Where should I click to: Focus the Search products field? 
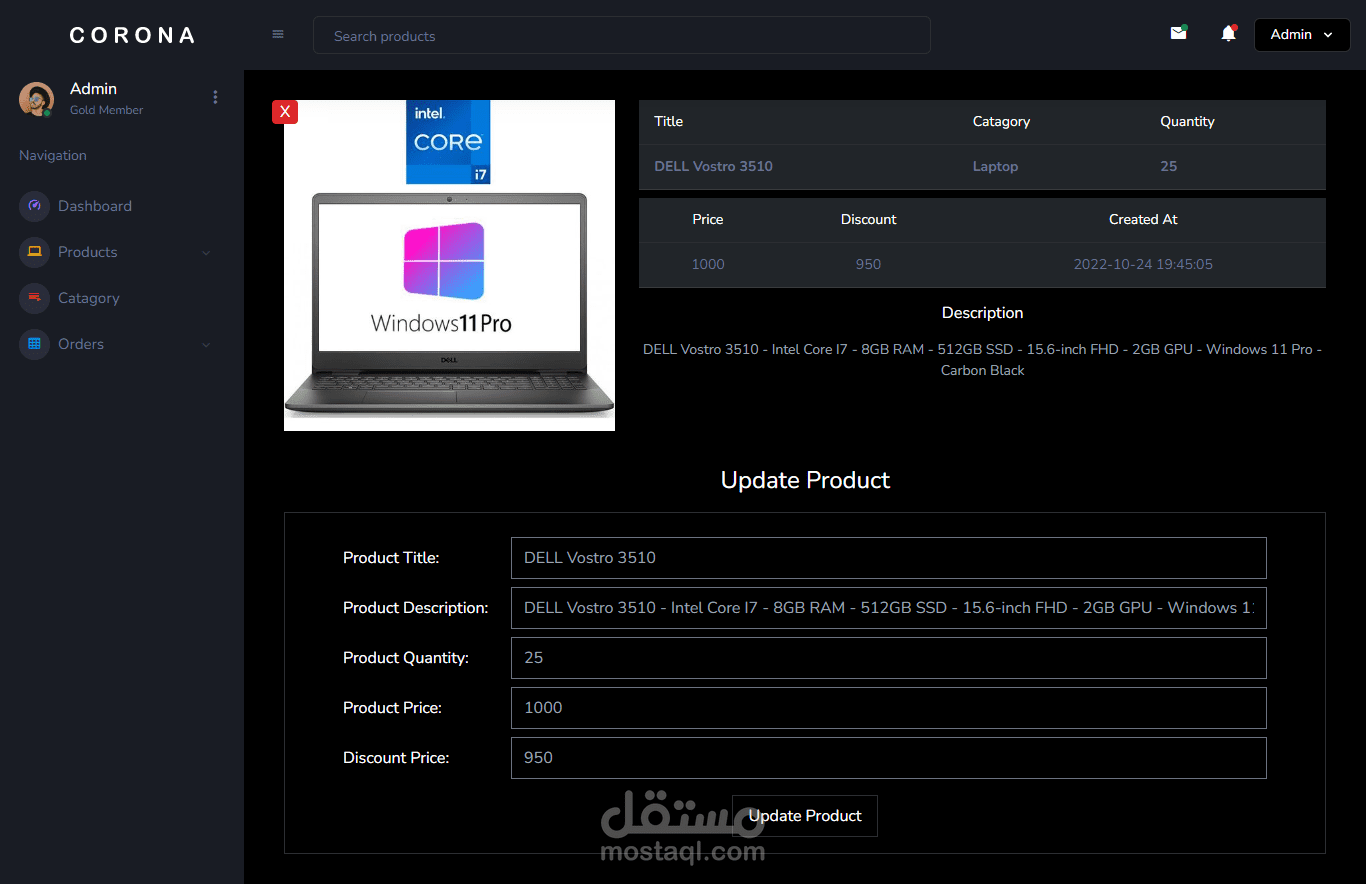tap(622, 35)
